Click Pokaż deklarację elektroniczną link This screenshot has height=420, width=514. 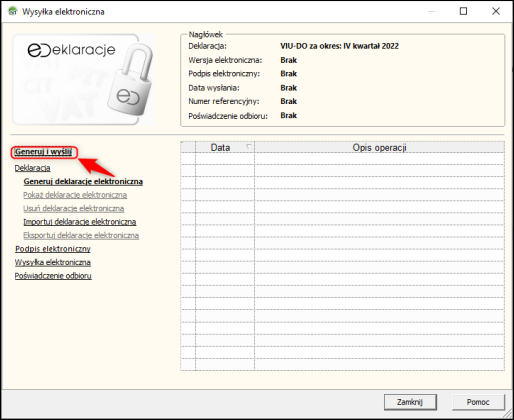(x=75, y=195)
